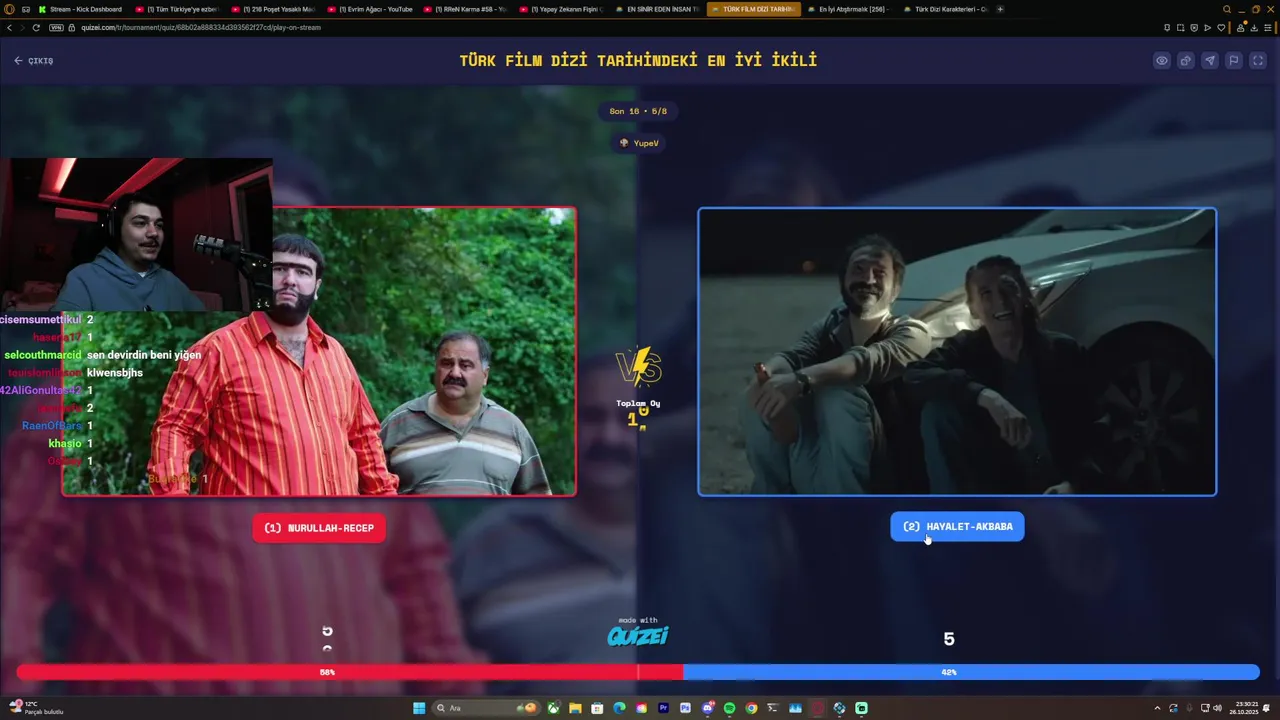Image resolution: width=1280 pixels, height=720 pixels.
Task: Click the flag report icon
Action: [x=1234, y=61]
